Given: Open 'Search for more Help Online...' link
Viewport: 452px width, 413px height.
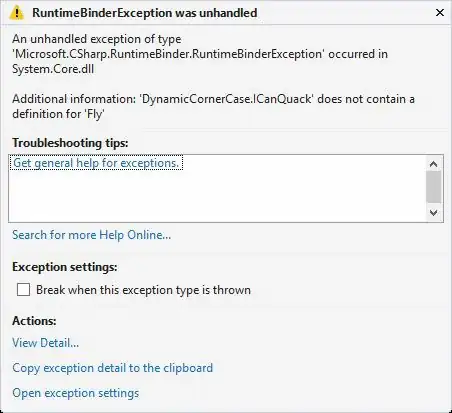Looking at the screenshot, I should (92, 235).
